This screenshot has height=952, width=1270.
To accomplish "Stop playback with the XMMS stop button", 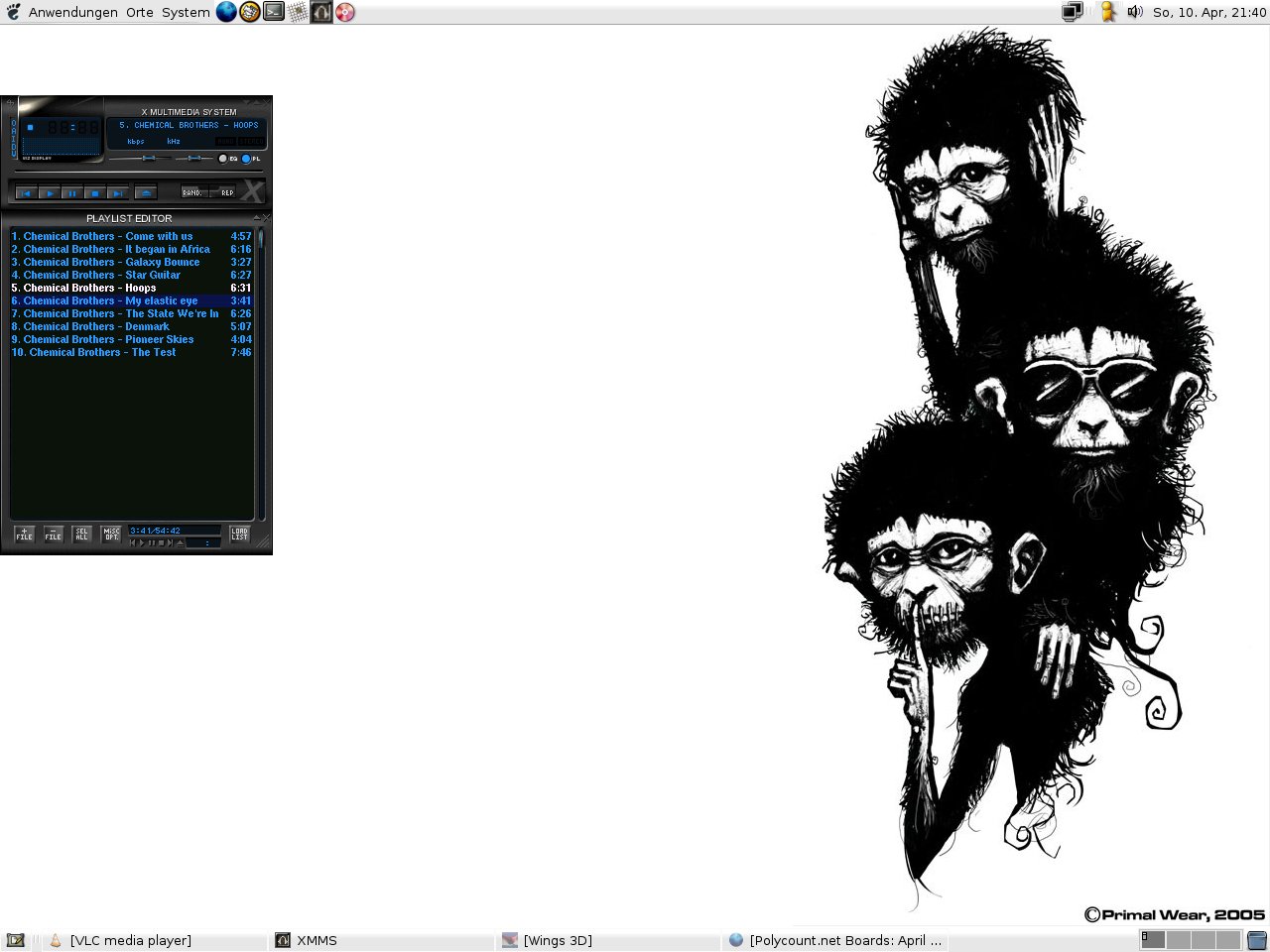I will tap(95, 193).
